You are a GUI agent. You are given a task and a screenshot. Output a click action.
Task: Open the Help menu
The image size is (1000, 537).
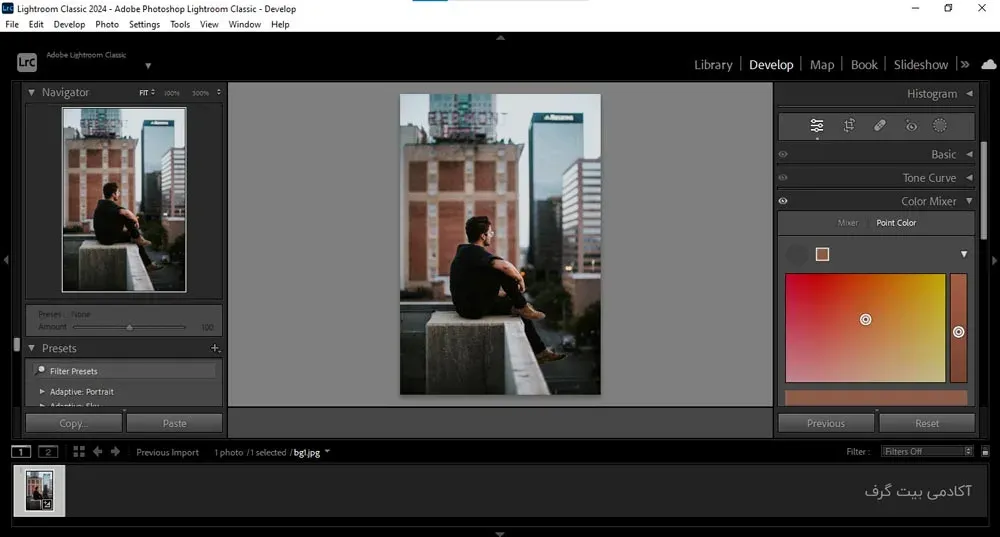(280, 24)
